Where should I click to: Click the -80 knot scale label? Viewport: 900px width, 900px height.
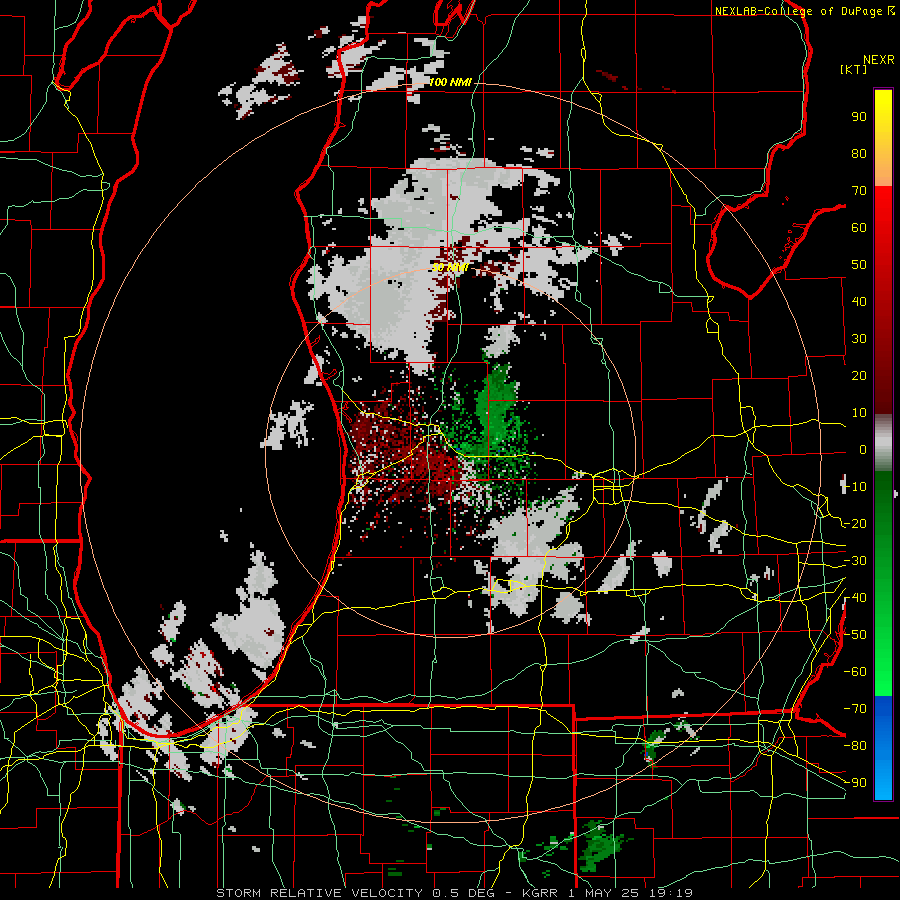coord(855,746)
